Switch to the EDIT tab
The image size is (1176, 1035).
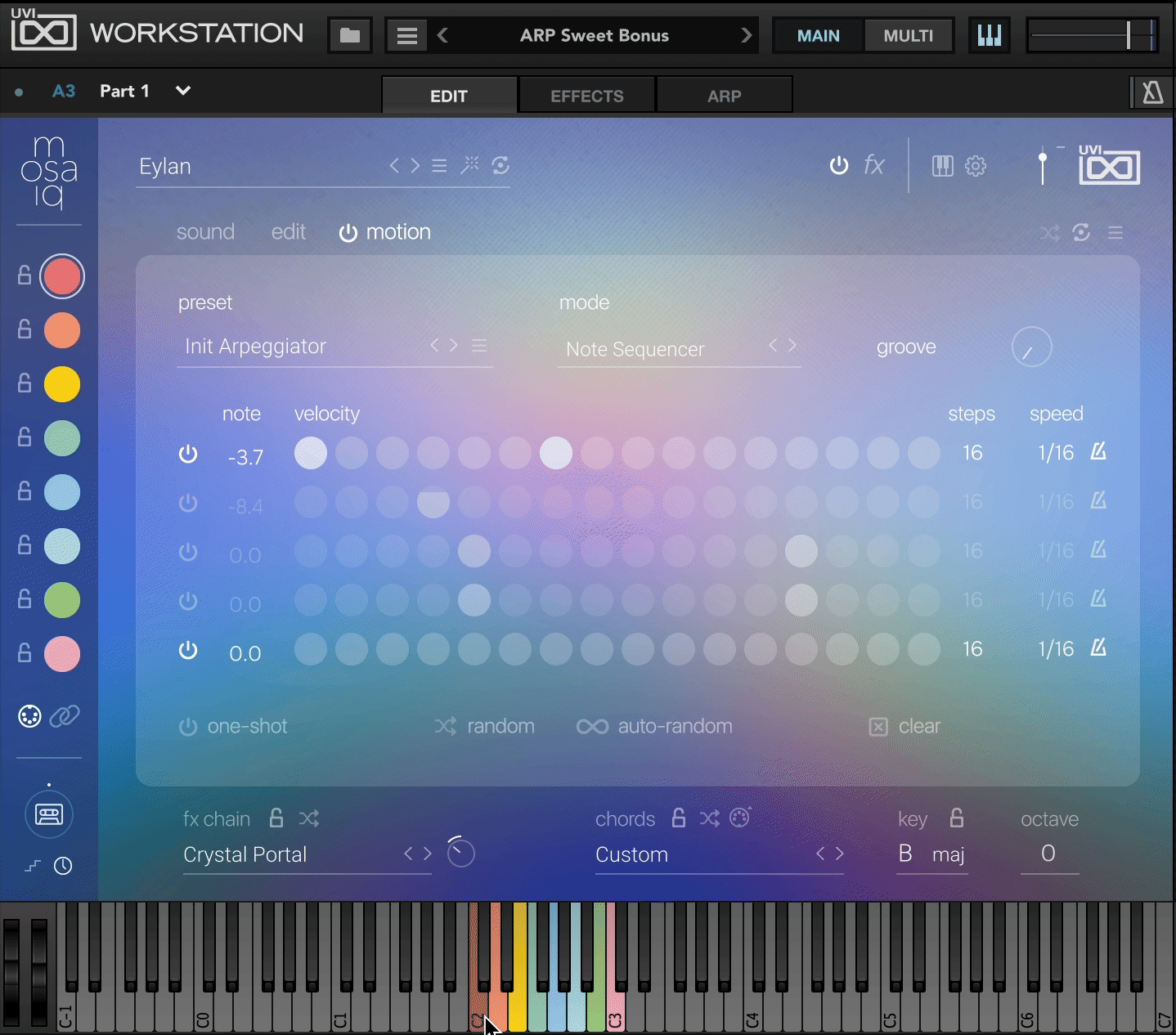point(449,96)
